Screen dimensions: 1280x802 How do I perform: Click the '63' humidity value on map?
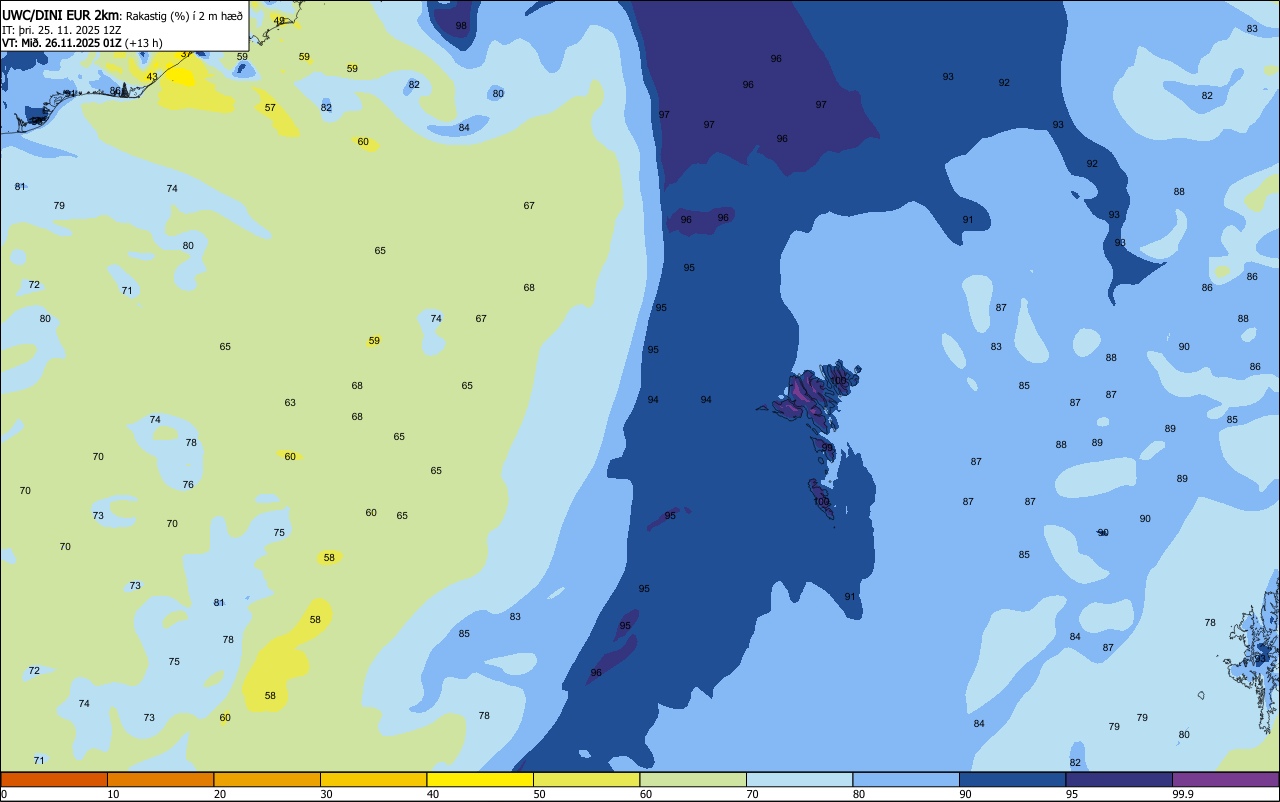[290, 403]
